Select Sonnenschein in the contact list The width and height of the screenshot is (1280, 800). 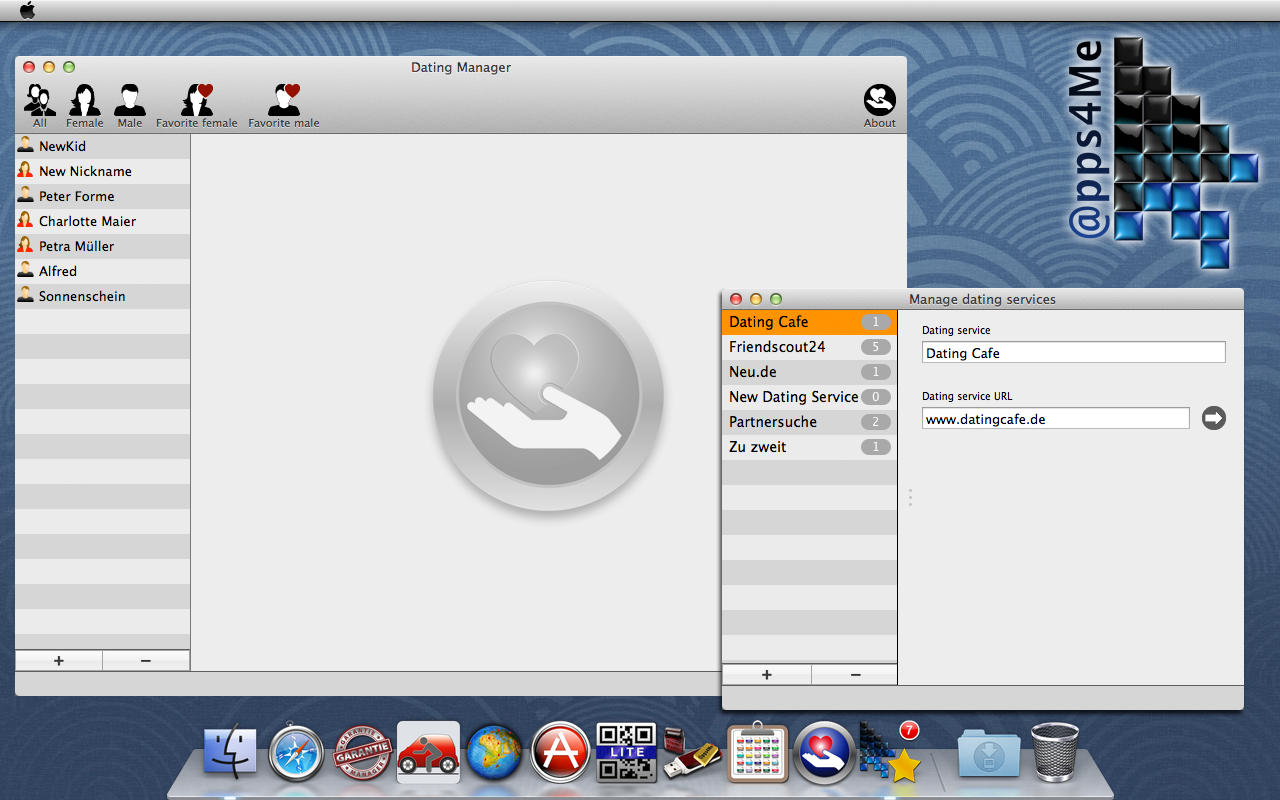point(82,296)
